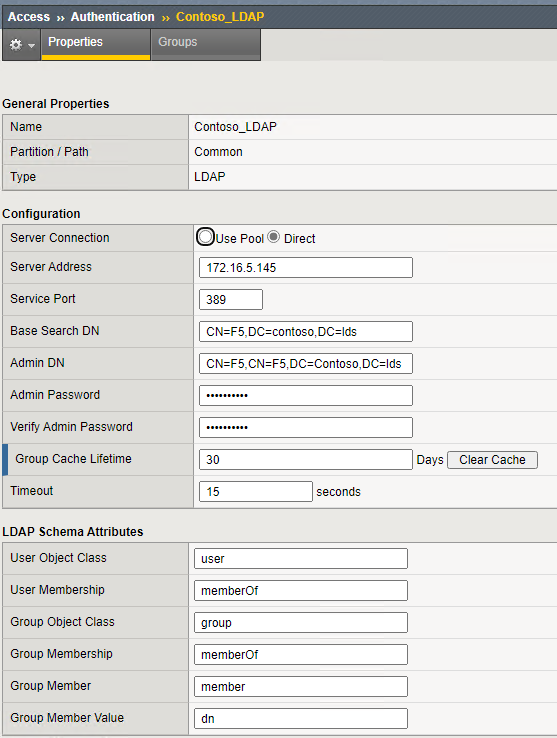Focus the Group Object Class field

(x=301, y=622)
